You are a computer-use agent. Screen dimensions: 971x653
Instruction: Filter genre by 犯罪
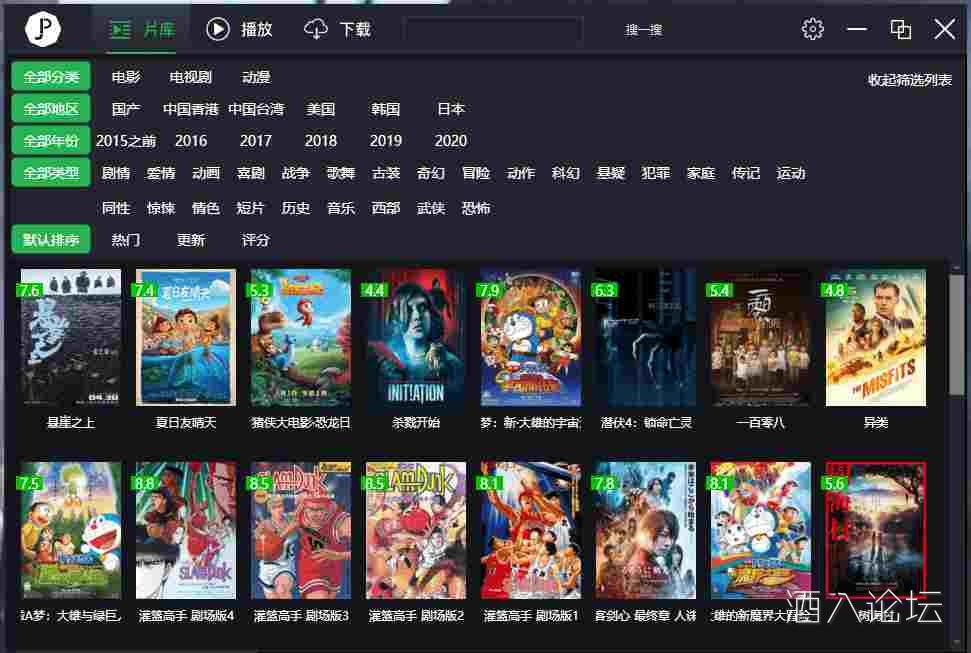click(x=656, y=173)
